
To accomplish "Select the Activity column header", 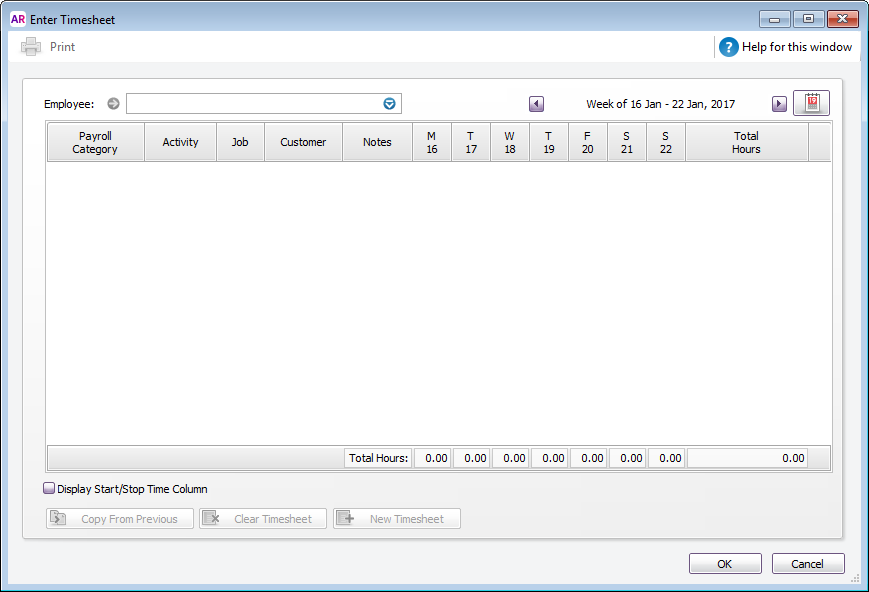I will [x=180, y=142].
